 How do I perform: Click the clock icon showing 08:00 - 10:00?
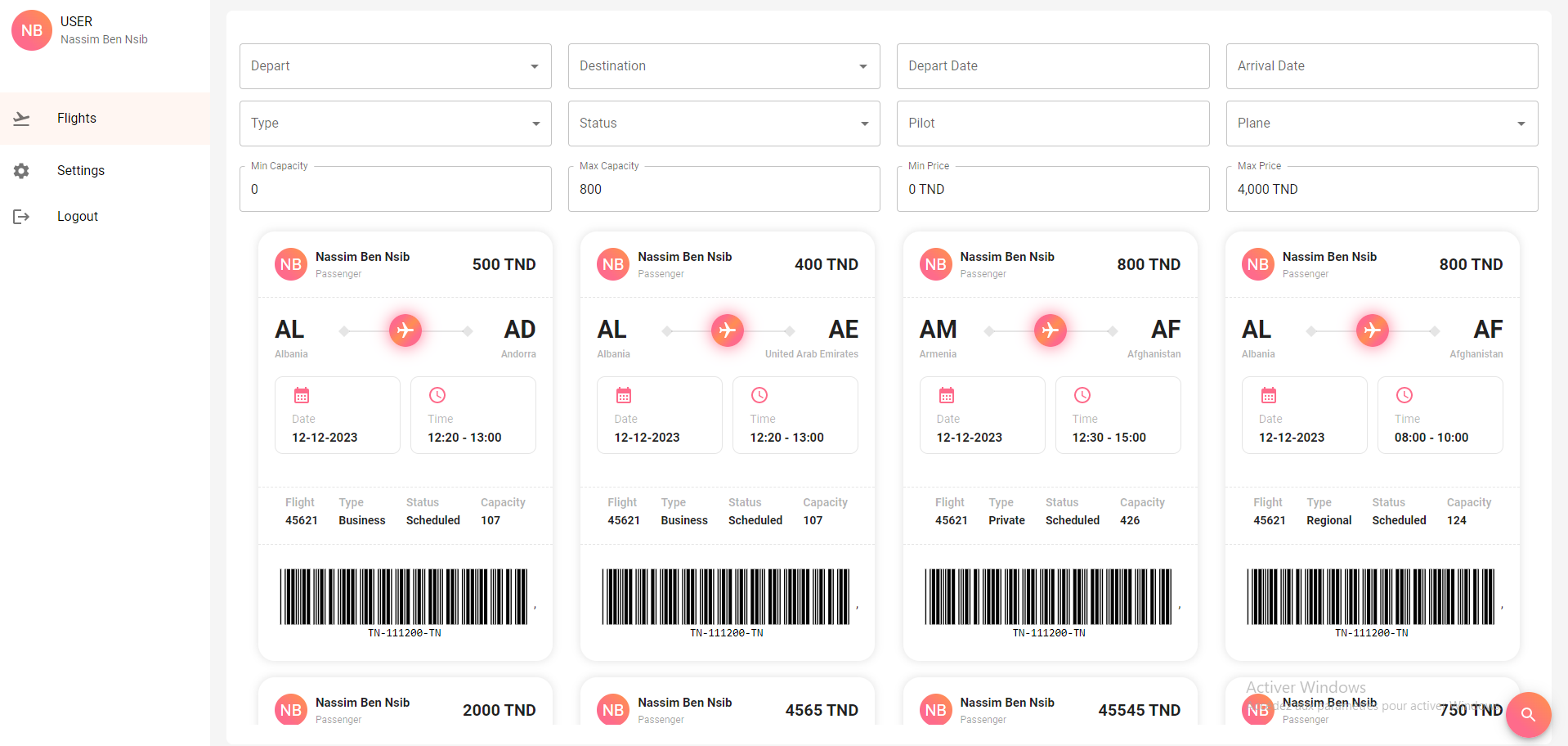[x=1404, y=394]
